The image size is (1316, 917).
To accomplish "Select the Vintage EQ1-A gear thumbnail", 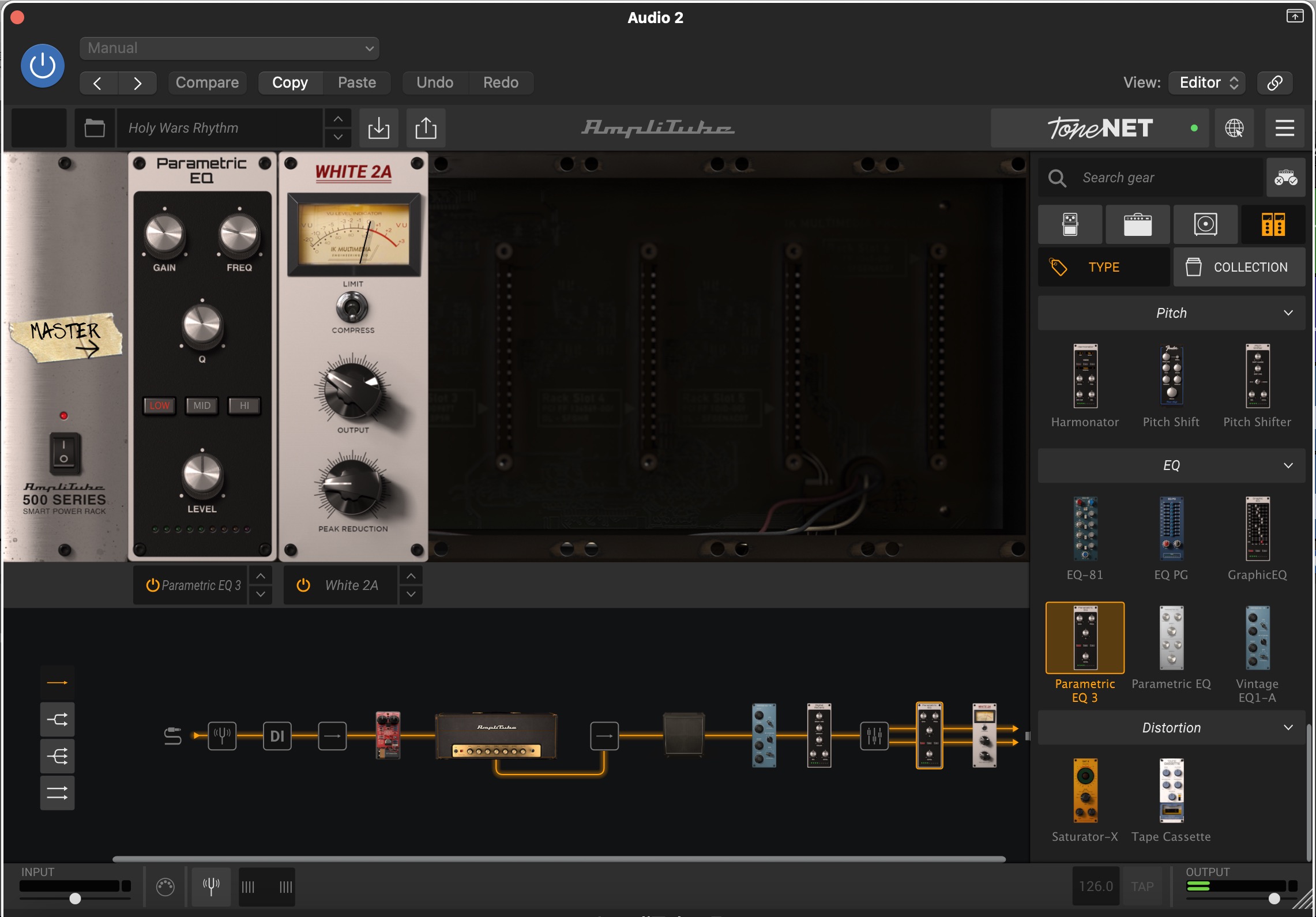I will coord(1257,638).
